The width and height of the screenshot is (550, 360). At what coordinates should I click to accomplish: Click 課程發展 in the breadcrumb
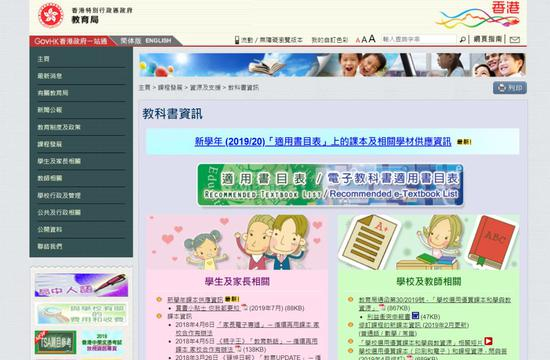click(170, 87)
